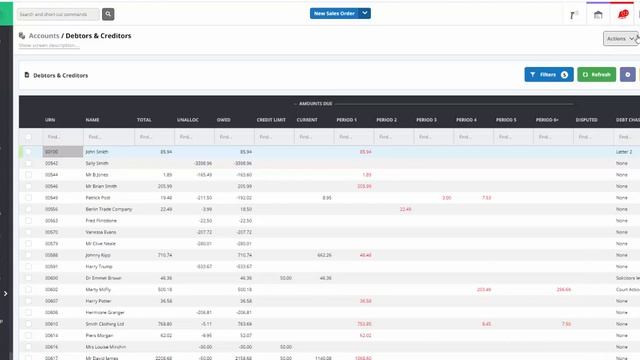
Task: Expand the left sidebar with chevron
Action: point(5,293)
